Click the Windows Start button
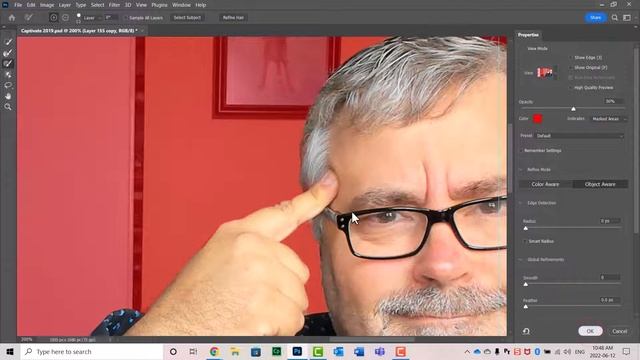 tap(10, 351)
